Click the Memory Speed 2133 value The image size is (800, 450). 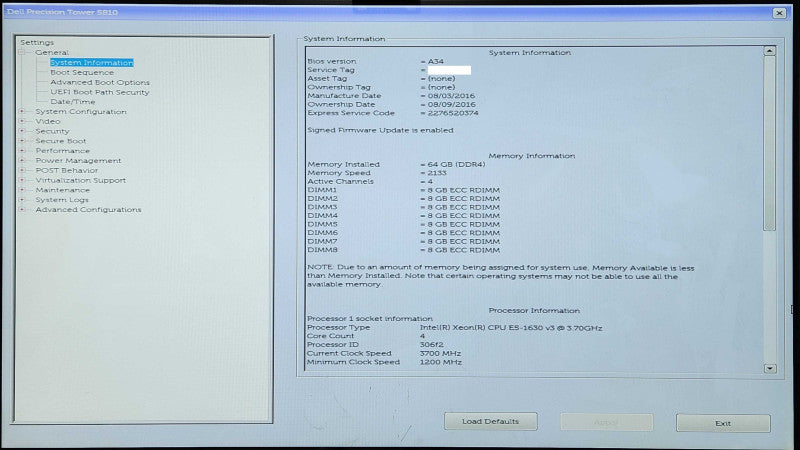(437, 173)
